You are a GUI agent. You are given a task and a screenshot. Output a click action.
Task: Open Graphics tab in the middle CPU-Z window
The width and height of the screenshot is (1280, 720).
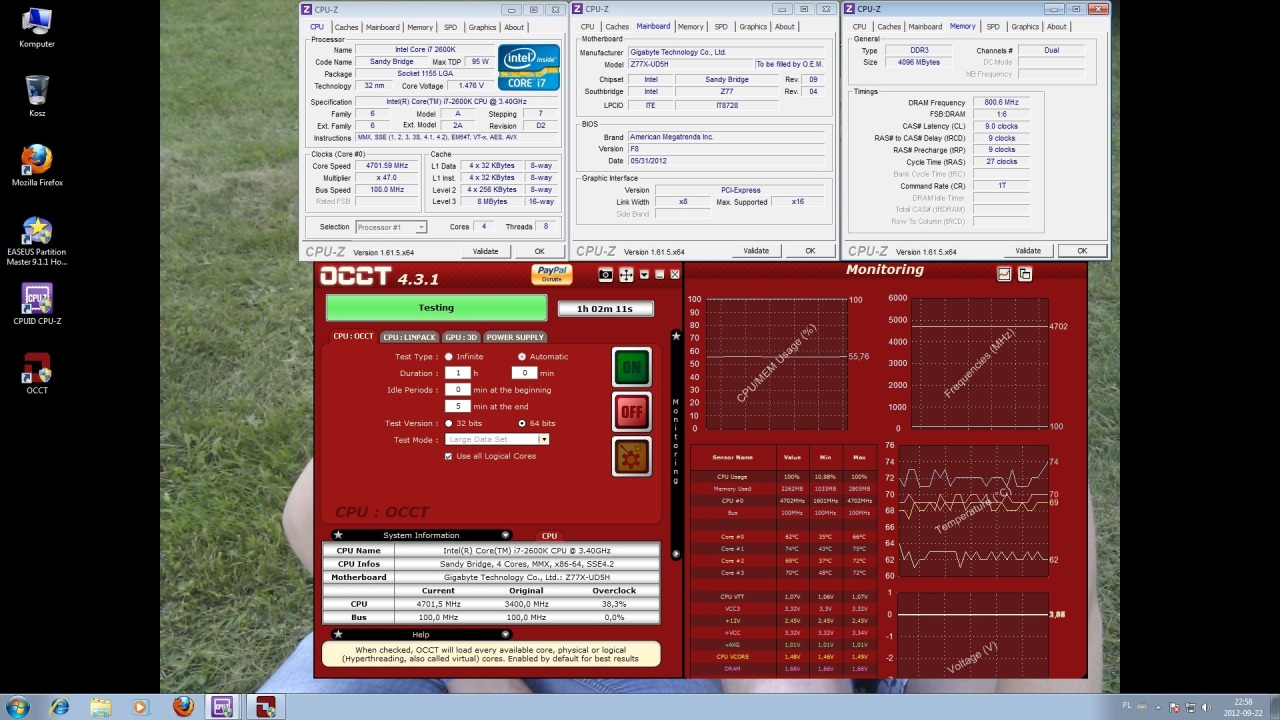[x=753, y=27]
